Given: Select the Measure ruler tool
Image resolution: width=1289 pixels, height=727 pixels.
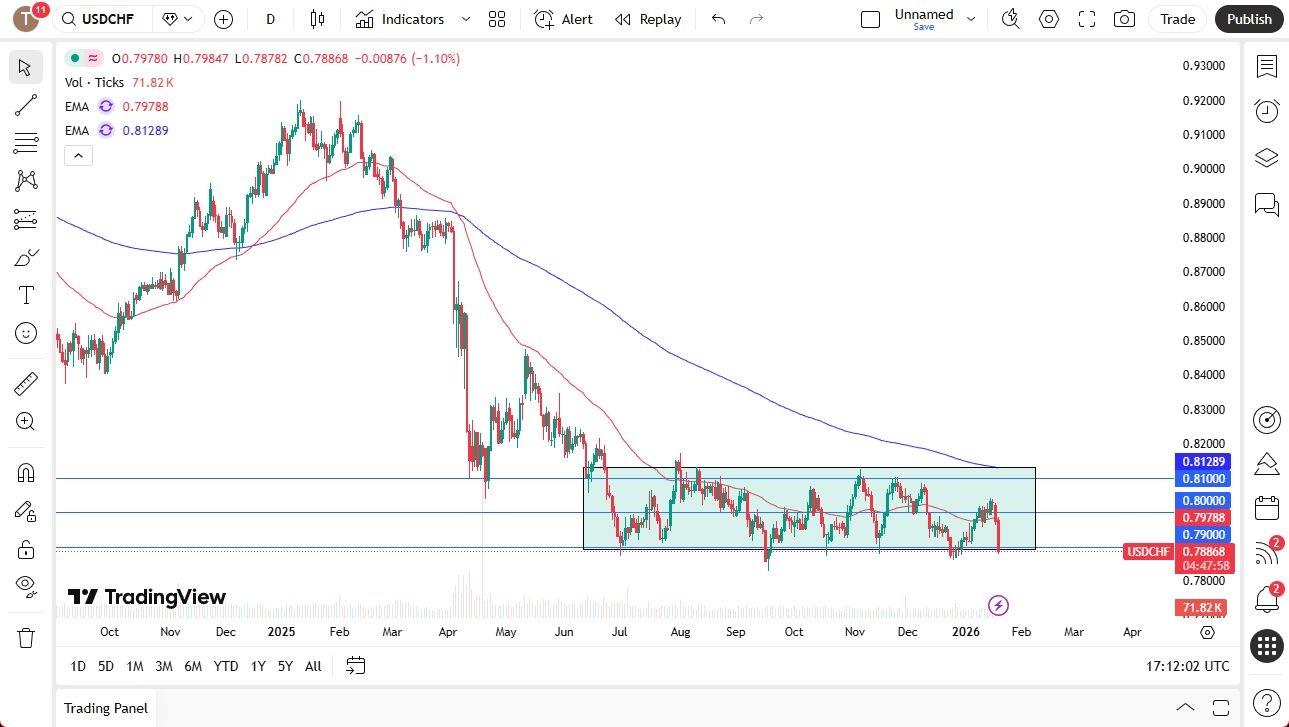Looking at the screenshot, I should click(x=25, y=383).
